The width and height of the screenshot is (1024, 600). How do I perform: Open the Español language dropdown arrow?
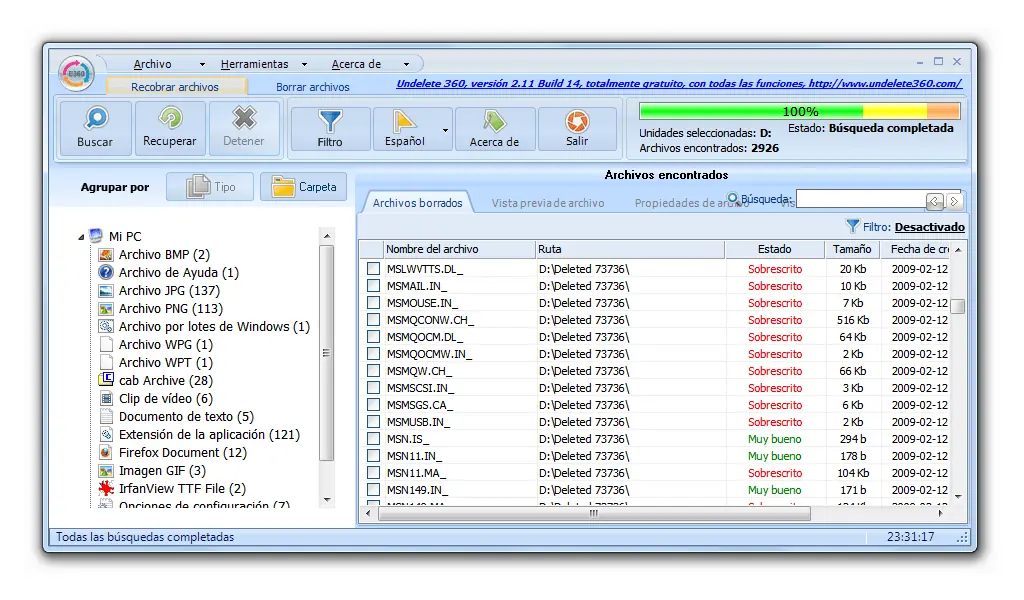[x=445, y=130]
